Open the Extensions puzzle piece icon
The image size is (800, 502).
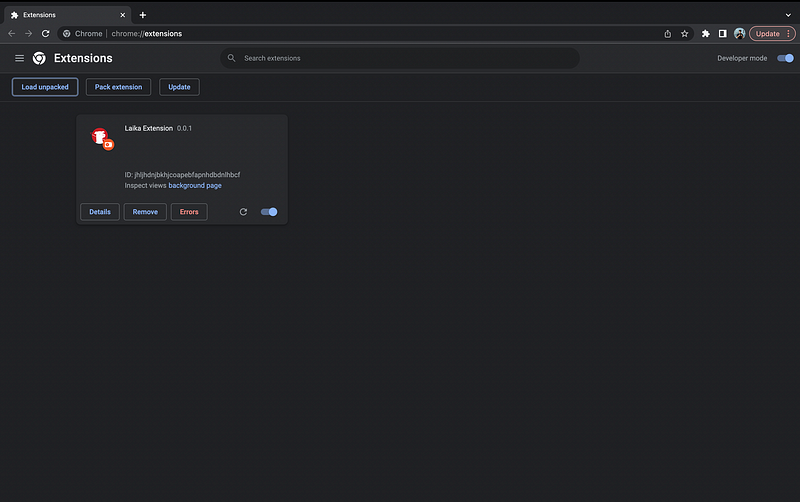pos(706,33)
